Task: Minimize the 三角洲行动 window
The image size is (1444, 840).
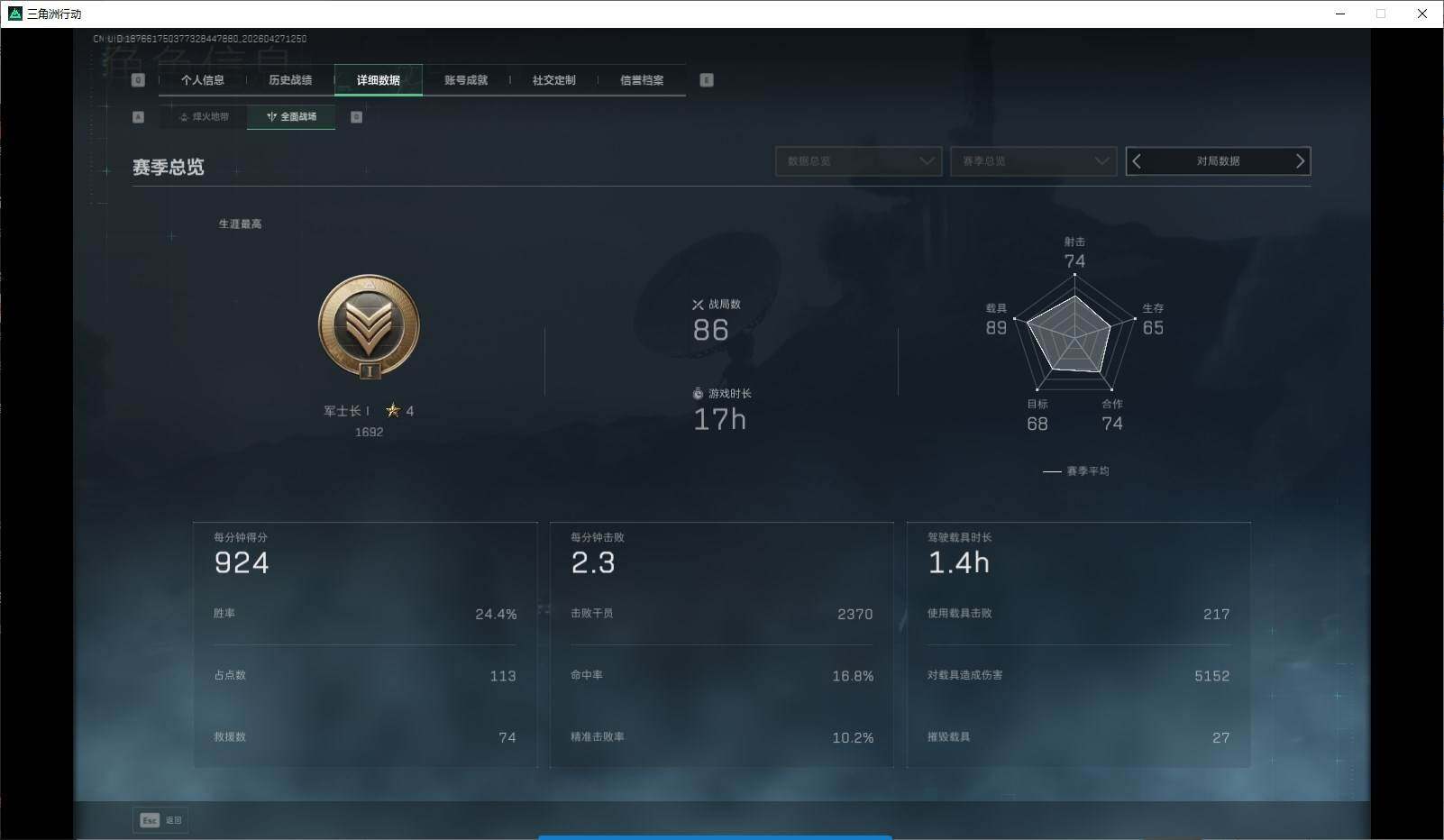Action: pyautogui.click(x=1339, y=14)
